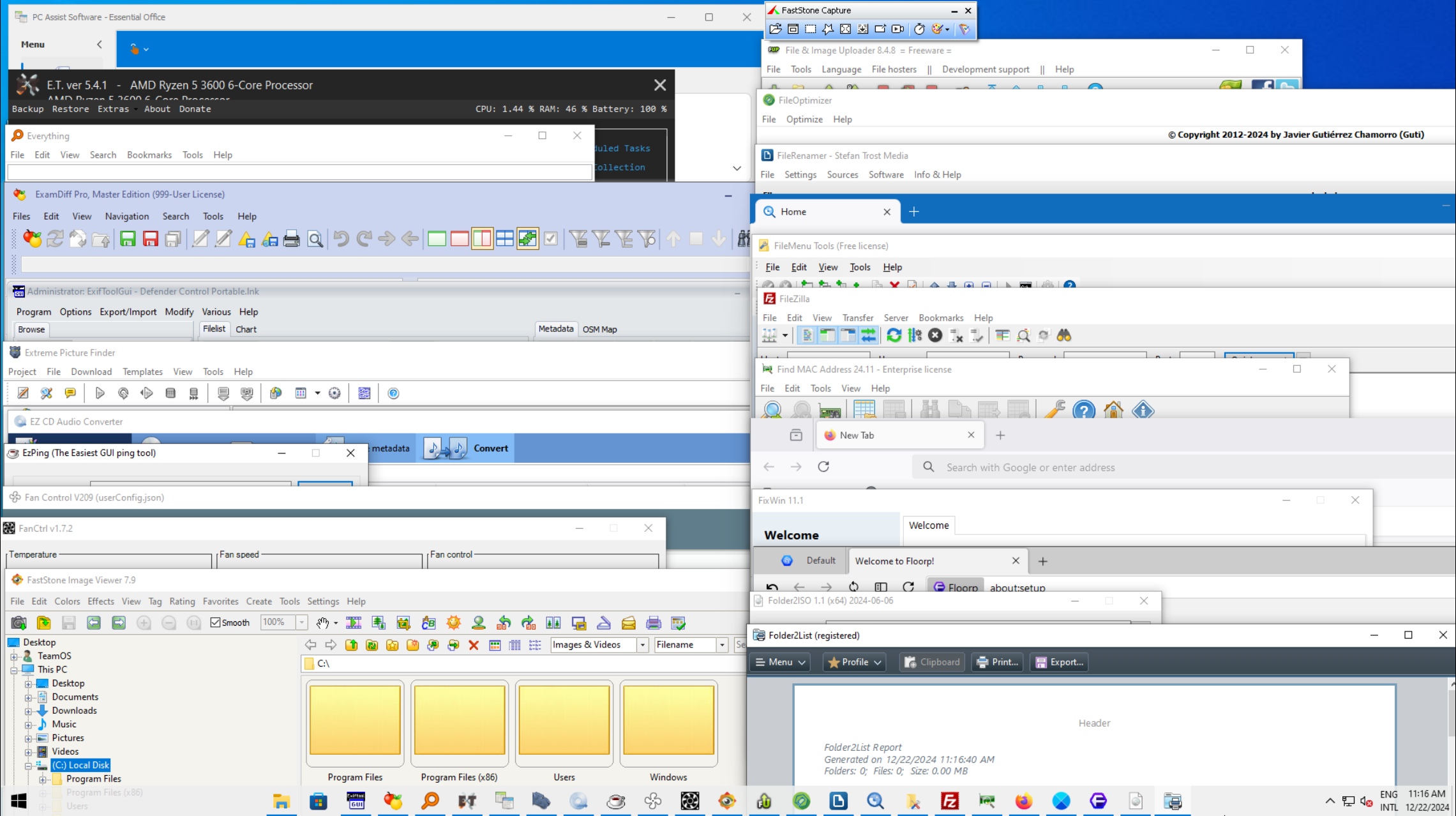
Task: Click freehand region capture in FastStone Capture
Action: coord(828,29)
